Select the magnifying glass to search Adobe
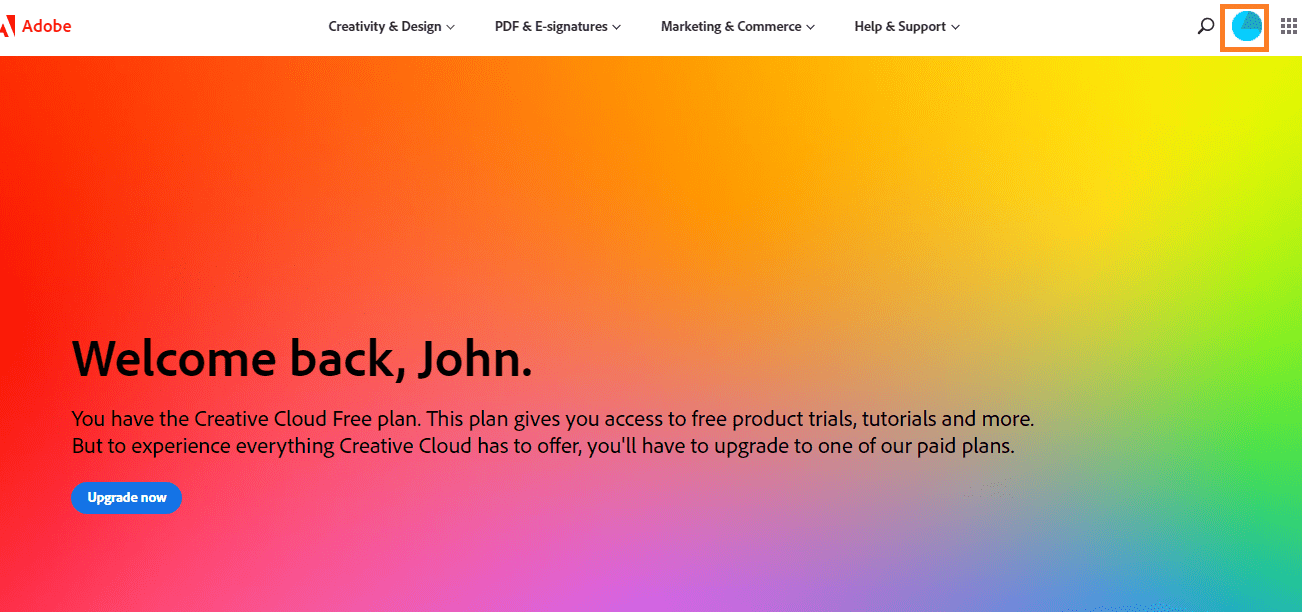 coord(1205,26)
